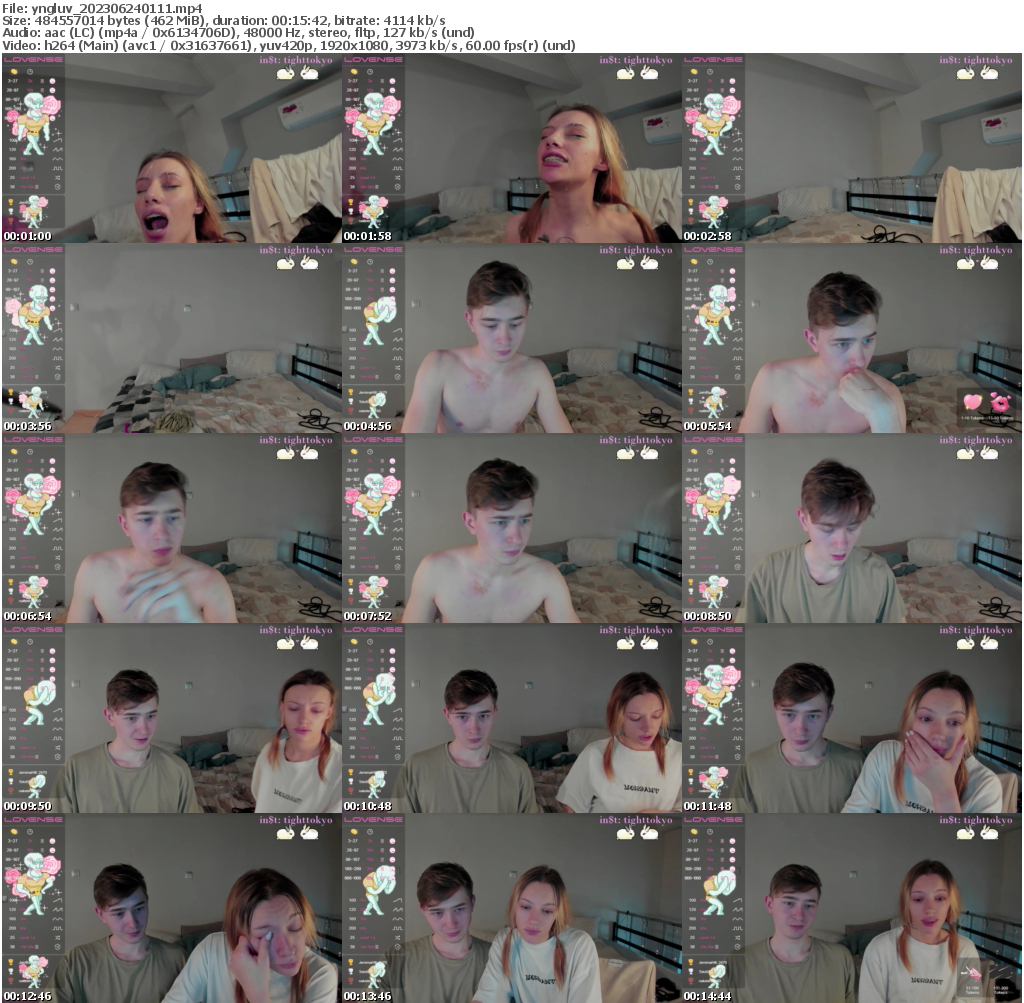Toggle the silver trophy tipper entry
1024x1003 pixels.
tap(10, 210)
